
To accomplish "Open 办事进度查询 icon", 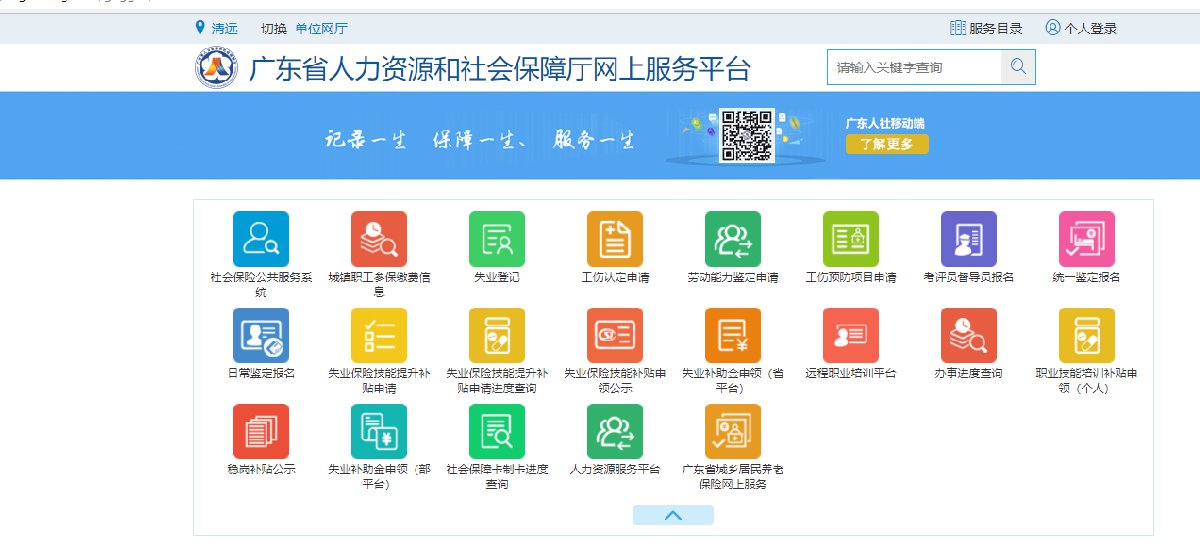I will pos(969,335).
